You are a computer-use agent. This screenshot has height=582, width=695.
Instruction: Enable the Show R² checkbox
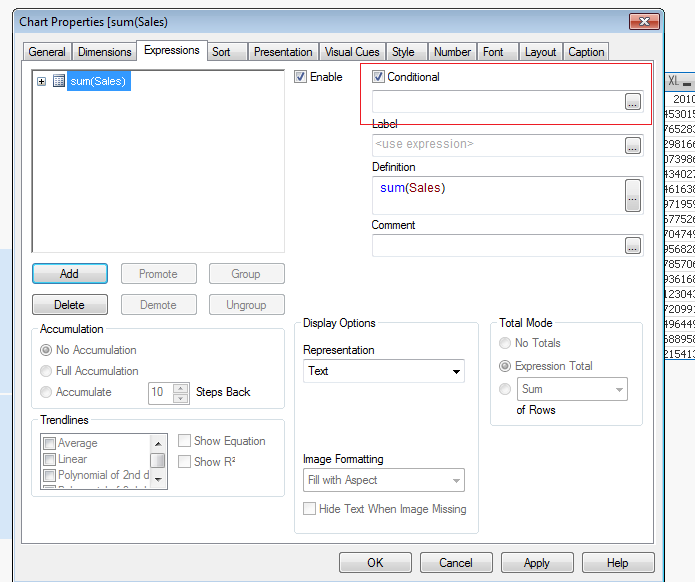click(x=184, y=461)
